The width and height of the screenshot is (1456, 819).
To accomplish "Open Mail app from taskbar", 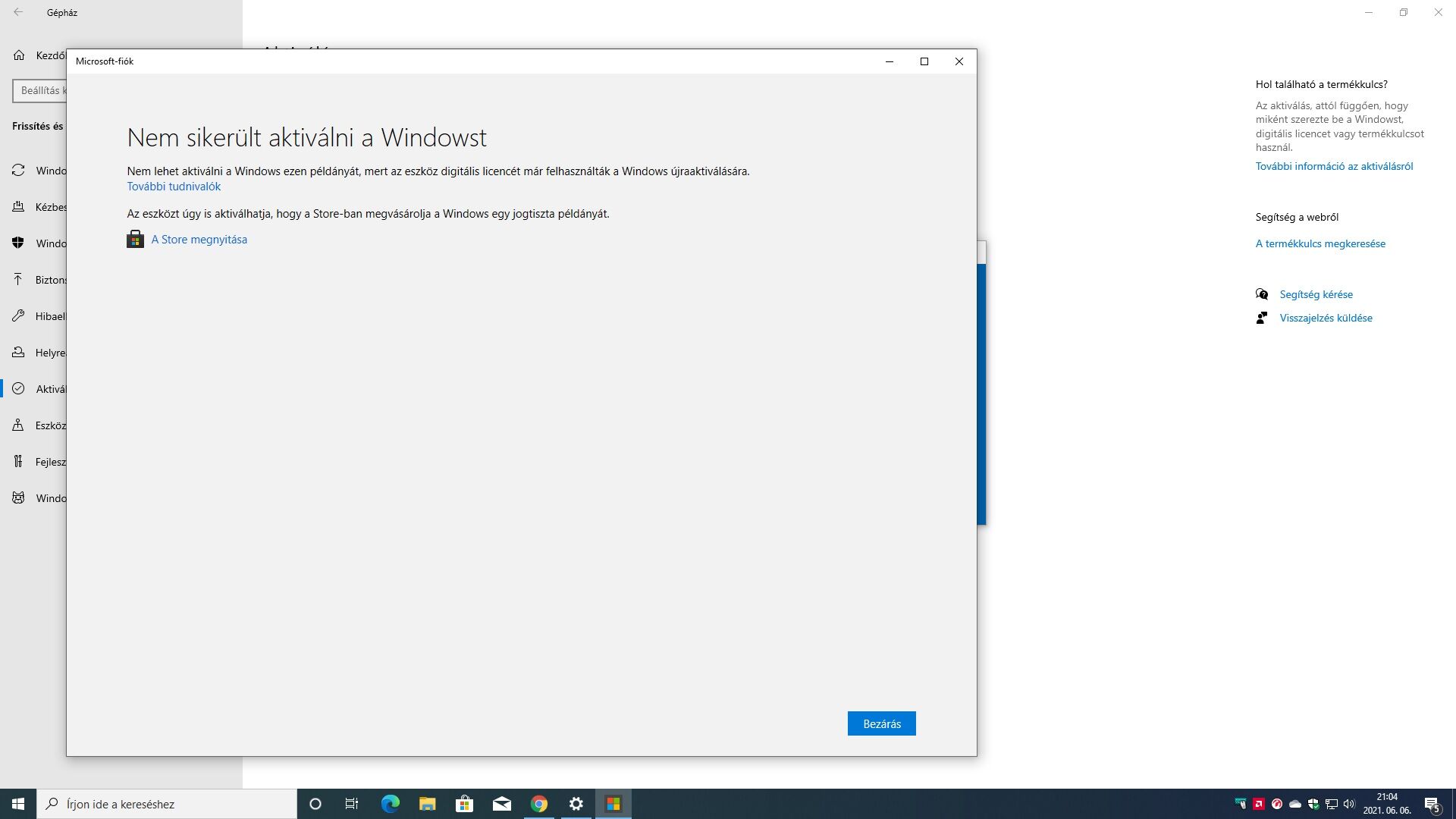I will pyautogui.click(x=501, y=804).
